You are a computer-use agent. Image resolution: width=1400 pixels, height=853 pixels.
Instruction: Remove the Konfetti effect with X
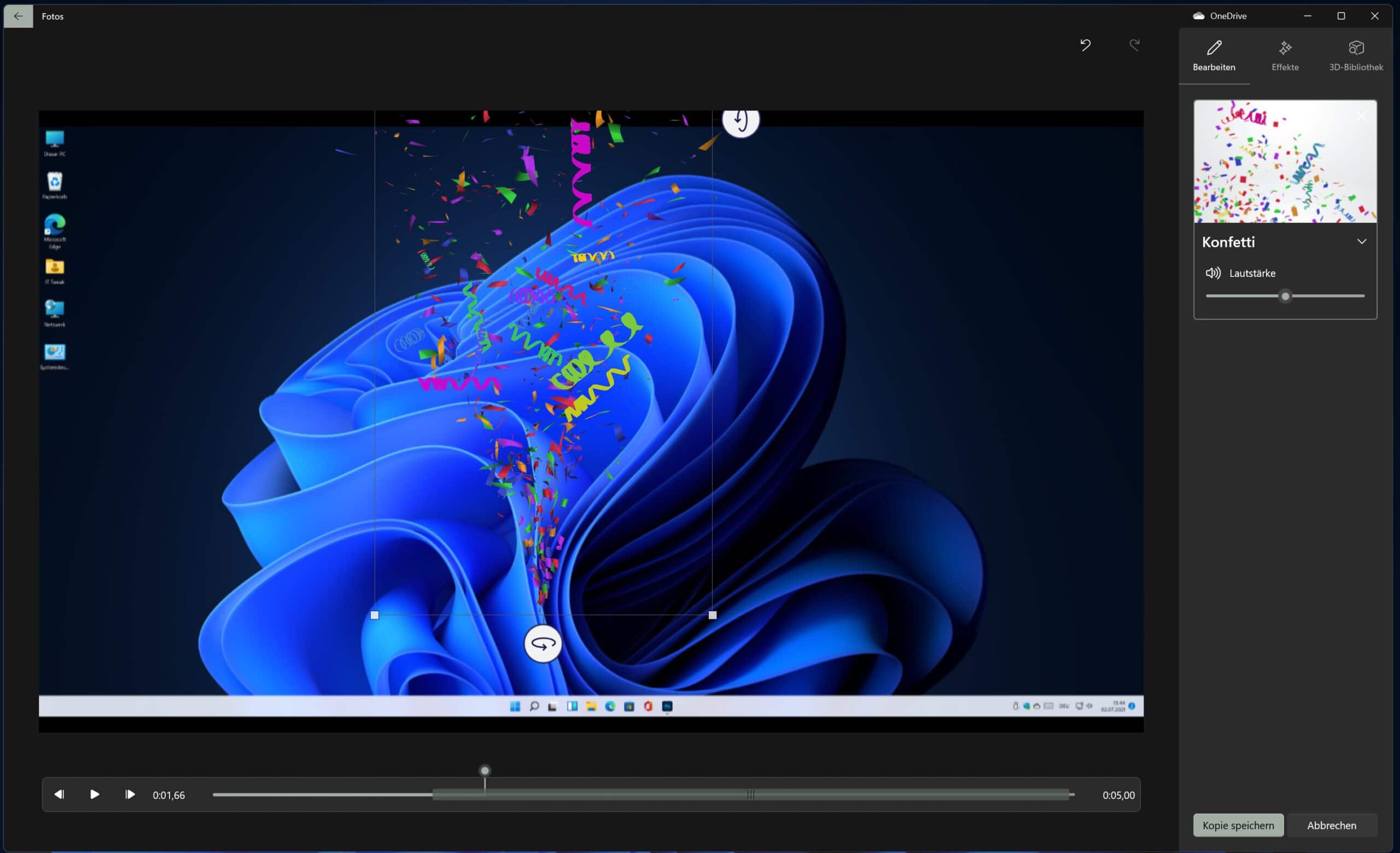pos(1361,116)
